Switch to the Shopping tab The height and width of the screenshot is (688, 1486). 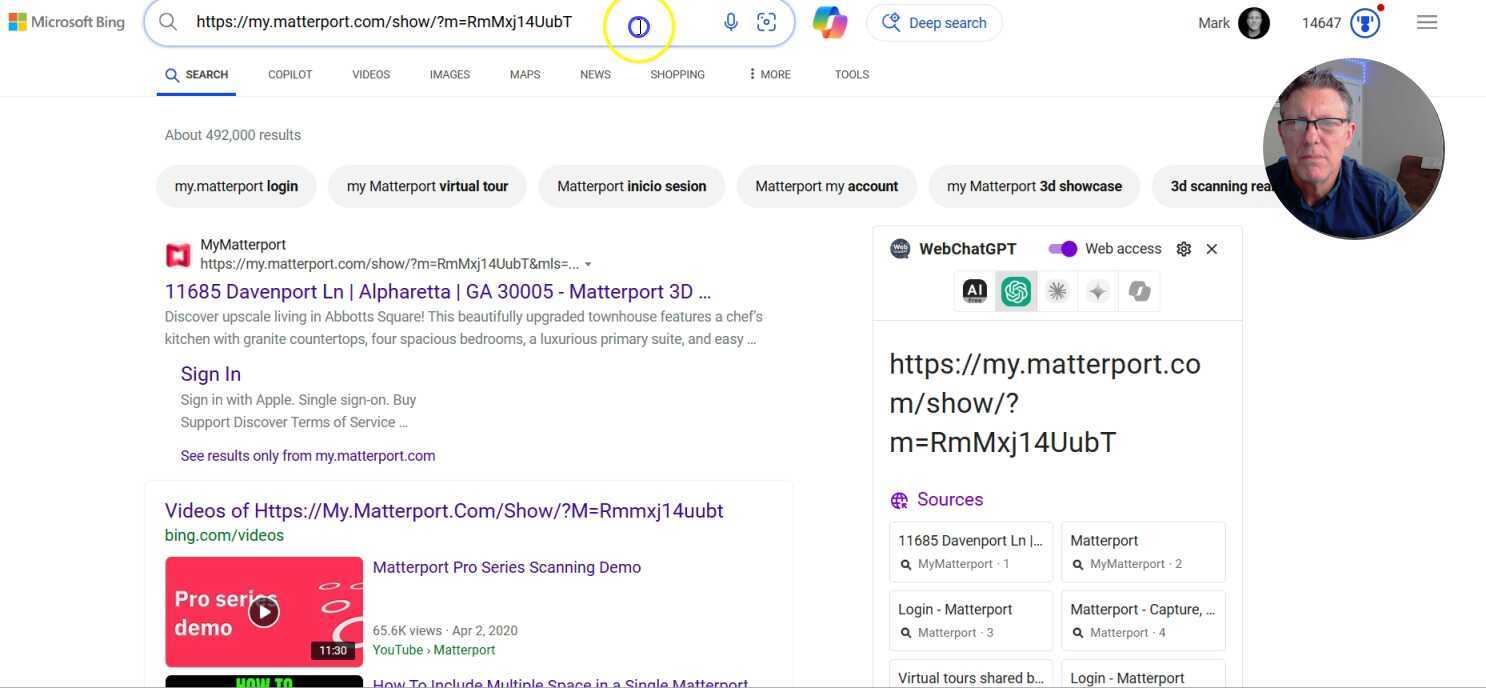(x=677, y=75)
